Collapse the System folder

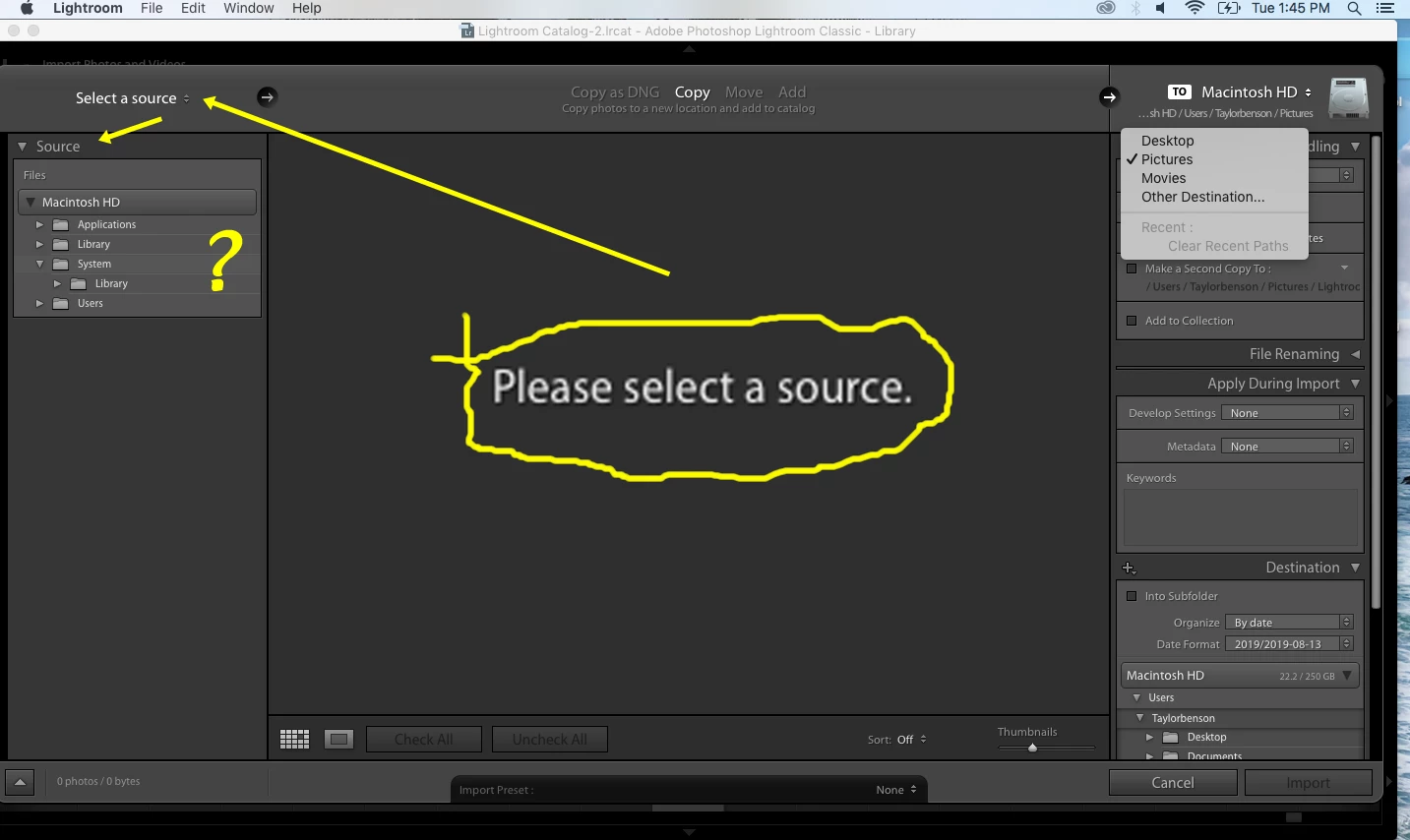point(39,264)
